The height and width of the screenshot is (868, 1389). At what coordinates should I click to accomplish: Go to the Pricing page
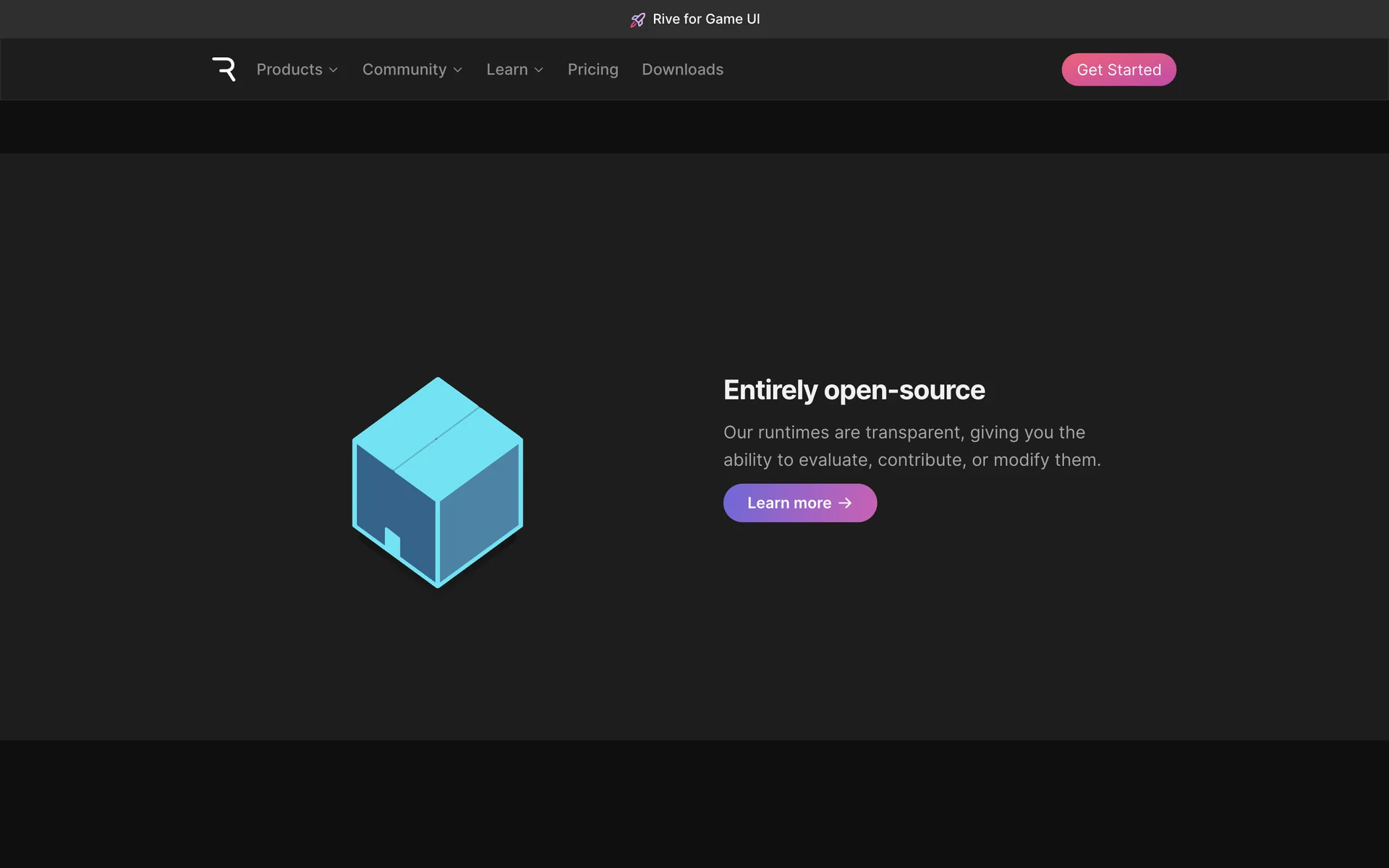592,69
